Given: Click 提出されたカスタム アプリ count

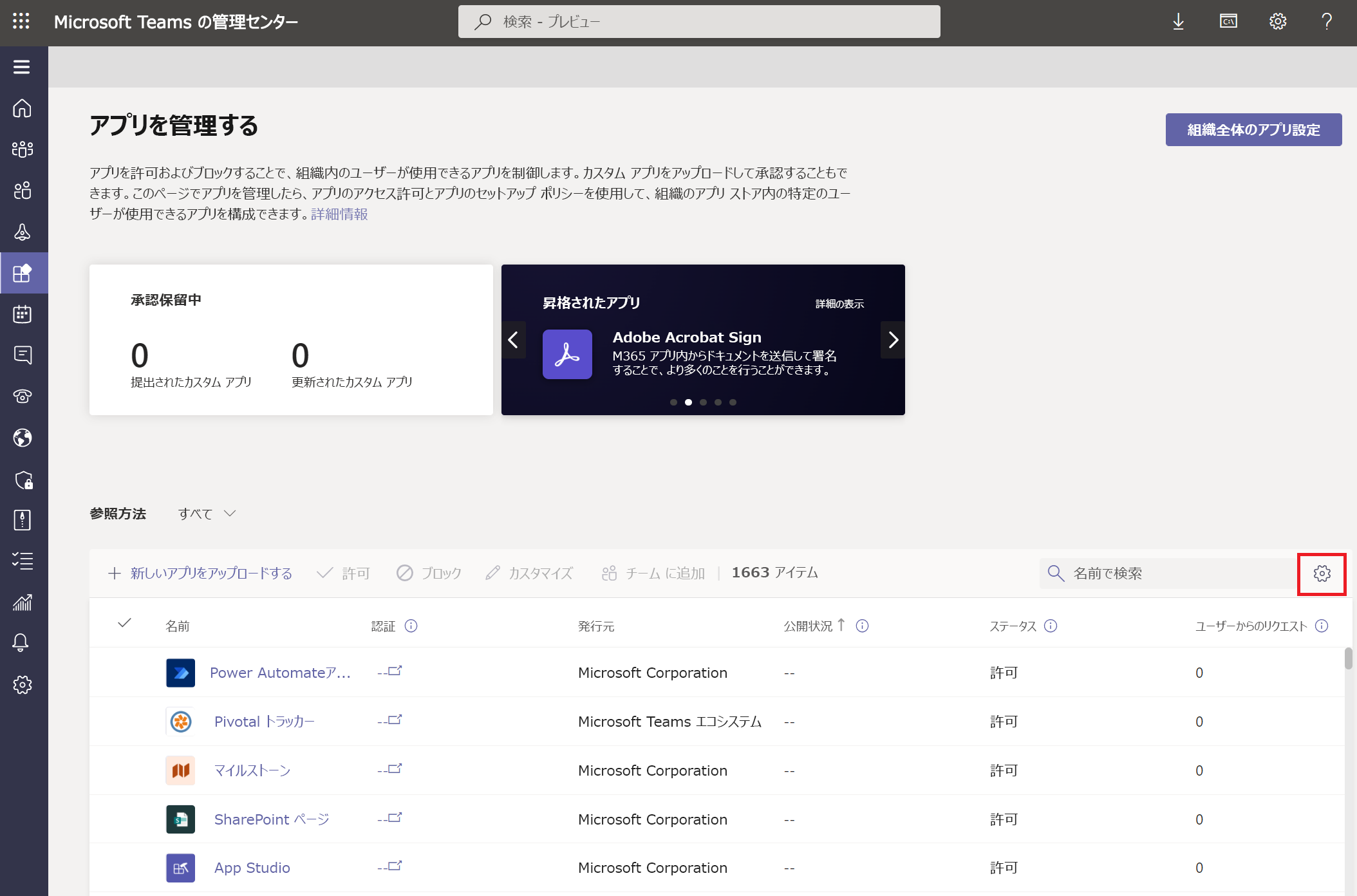Looking at the screenshot, I should click(x=140, y=355).
